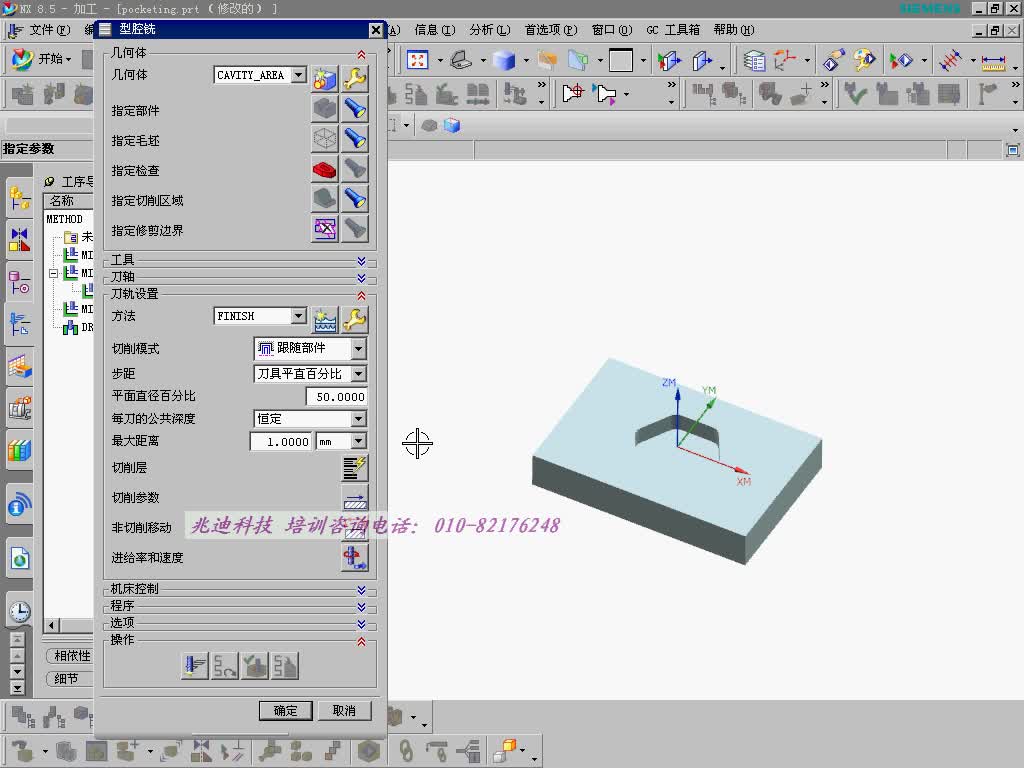
Task: Open Feeds and Speeds (进给率和速度) icon
Action: 355,558
